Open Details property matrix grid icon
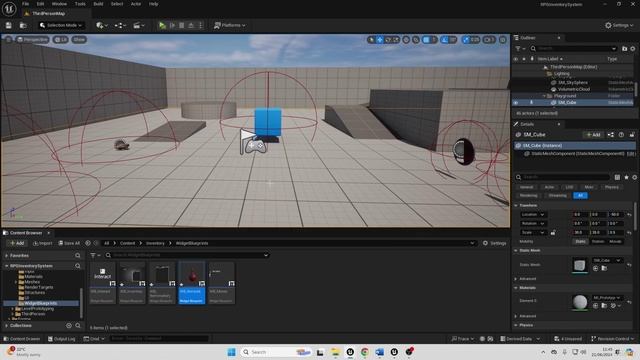The image size is (640, 360). point(617,177)
